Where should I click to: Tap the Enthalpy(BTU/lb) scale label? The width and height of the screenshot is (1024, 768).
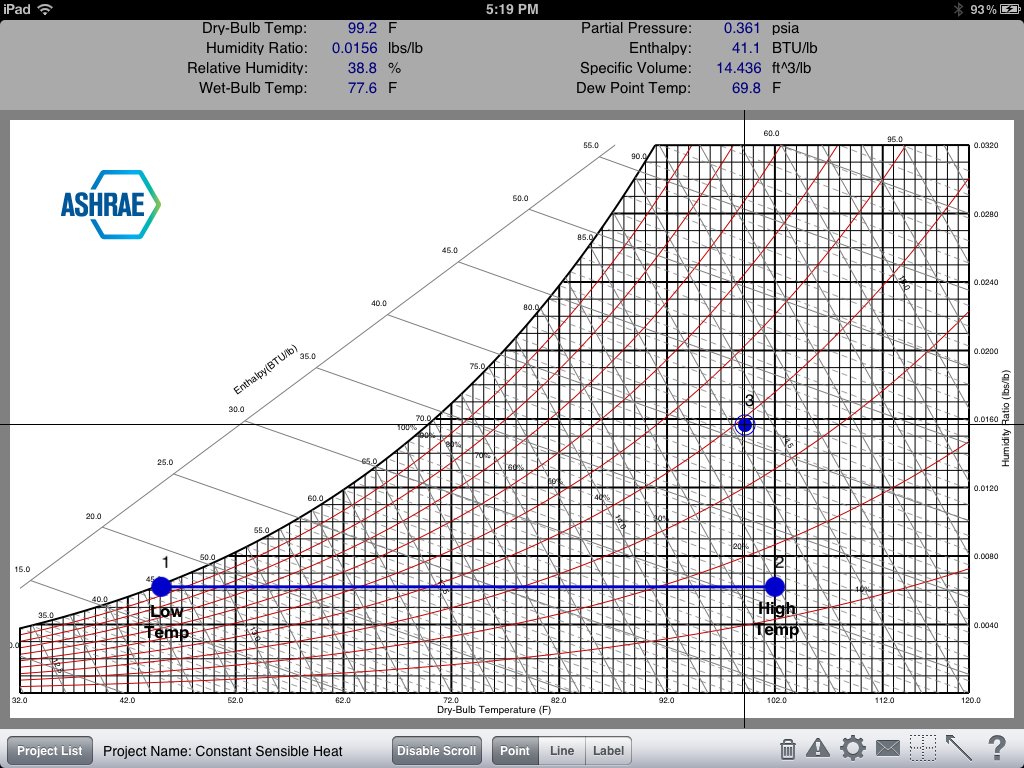click(x=265, y=370)
